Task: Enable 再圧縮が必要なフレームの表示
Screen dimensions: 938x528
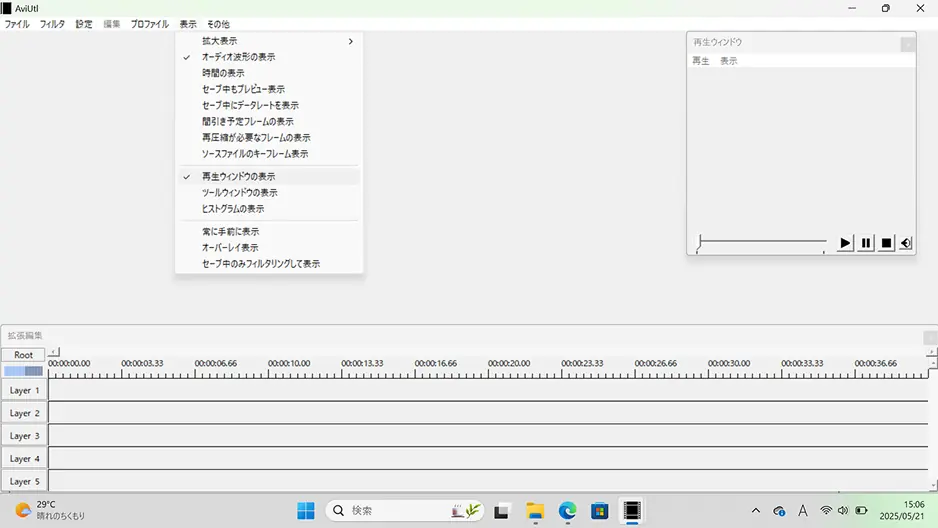Action: coord(269,138)
